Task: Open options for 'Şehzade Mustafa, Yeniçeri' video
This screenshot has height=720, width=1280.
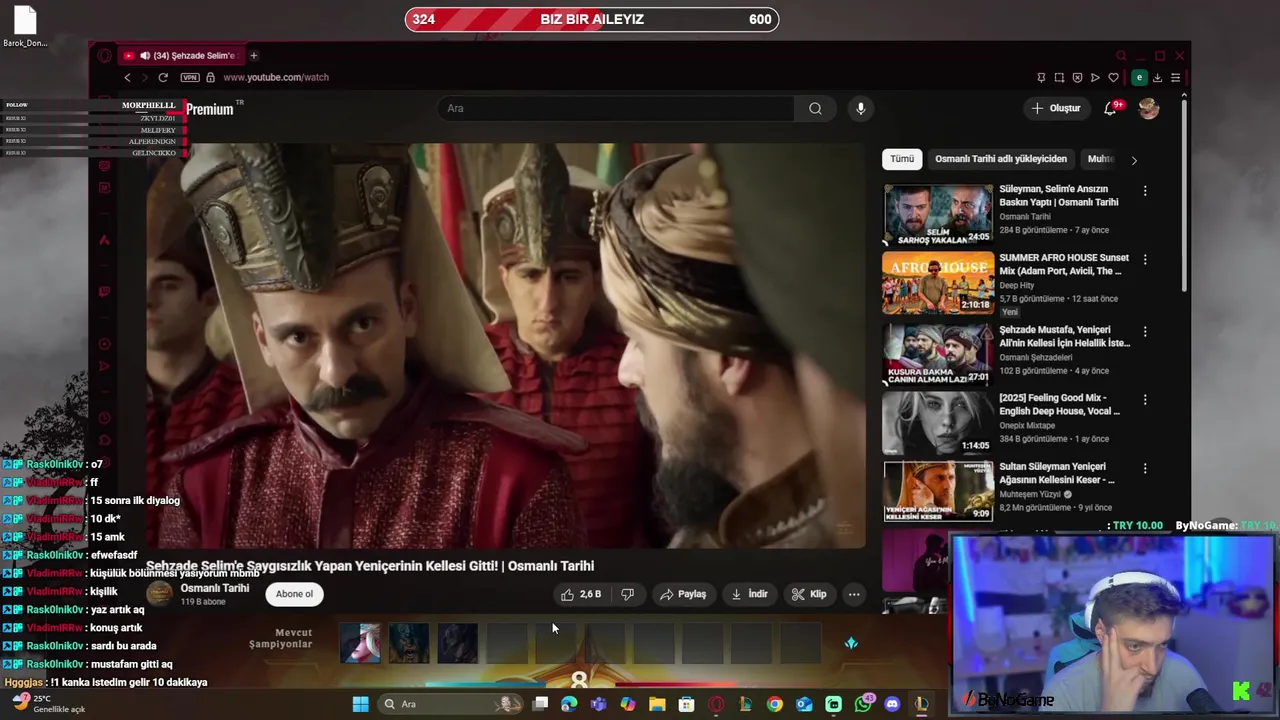Action: point(1145,331)
